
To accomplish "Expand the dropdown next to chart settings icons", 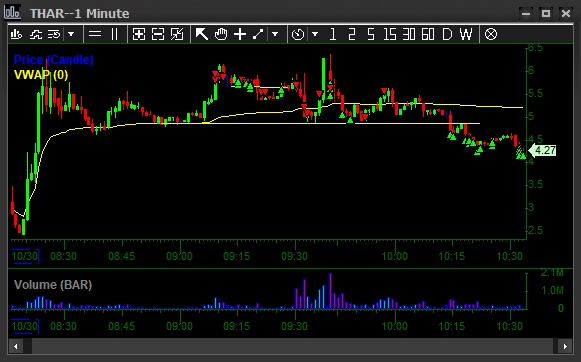I will (x=71, y=34).
